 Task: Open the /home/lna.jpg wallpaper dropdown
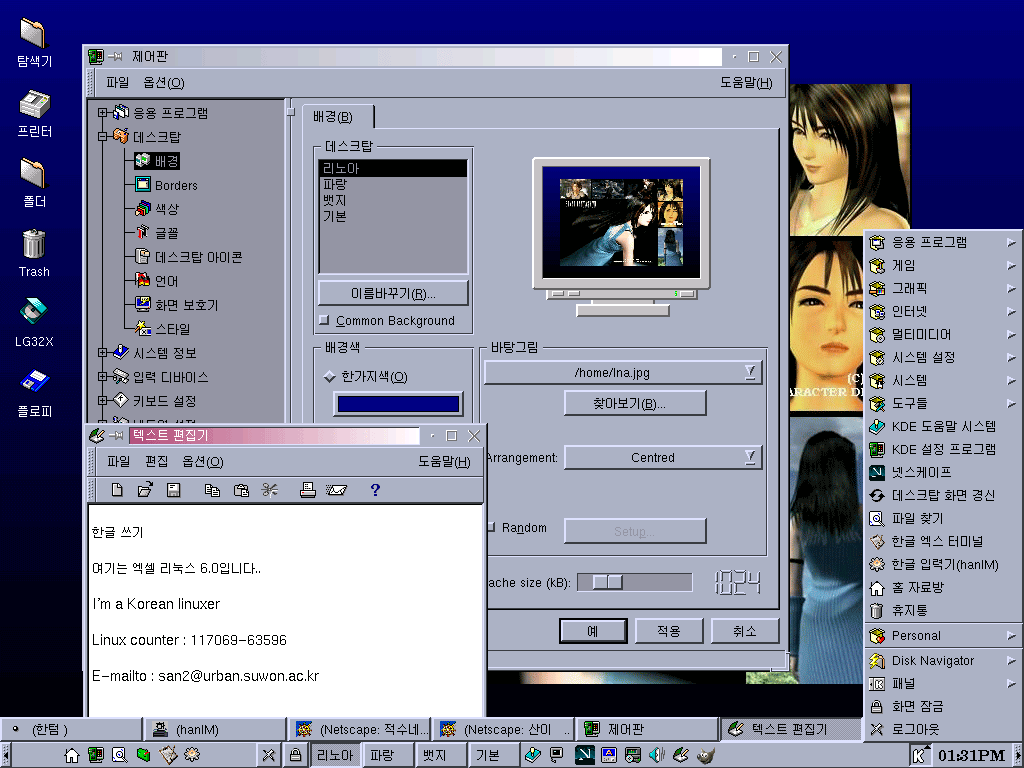pos(623,373)
